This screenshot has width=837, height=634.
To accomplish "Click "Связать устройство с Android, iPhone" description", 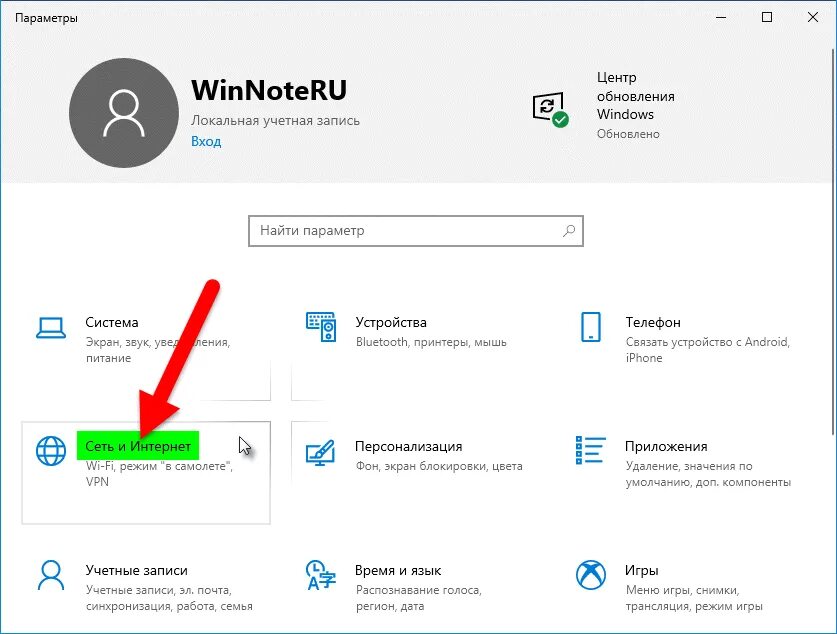I will point(707,350).
